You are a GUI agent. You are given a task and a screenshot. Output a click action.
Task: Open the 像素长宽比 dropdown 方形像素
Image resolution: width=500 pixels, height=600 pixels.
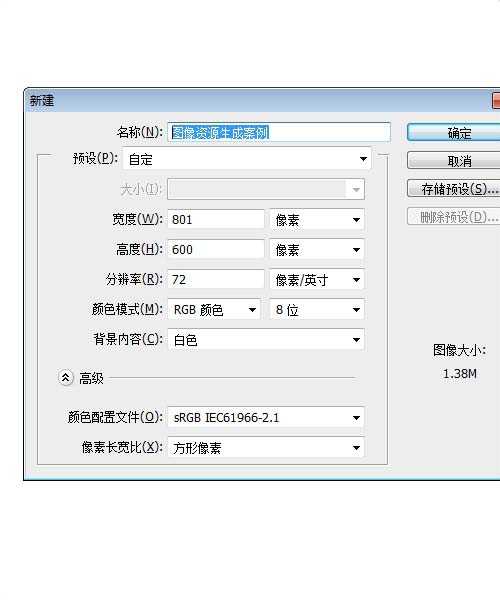pos(266,447)
